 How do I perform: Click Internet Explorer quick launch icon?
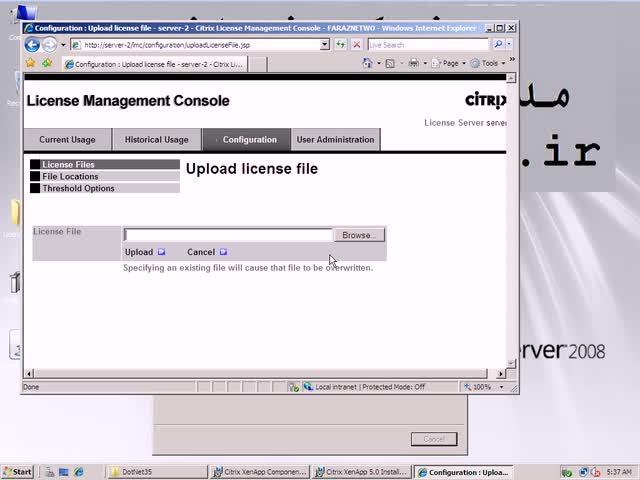pyautogui.click(x=79, y=472)
